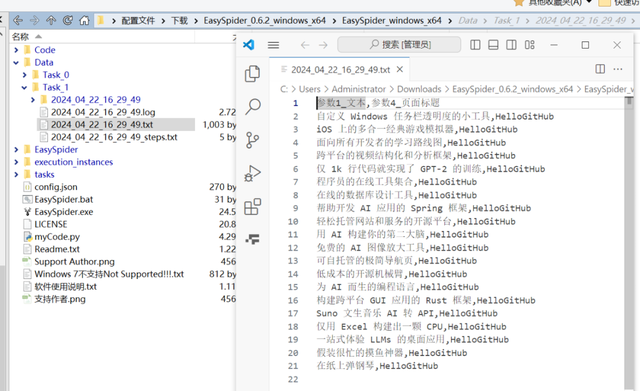Collapse the Data folder

point(16,62)
